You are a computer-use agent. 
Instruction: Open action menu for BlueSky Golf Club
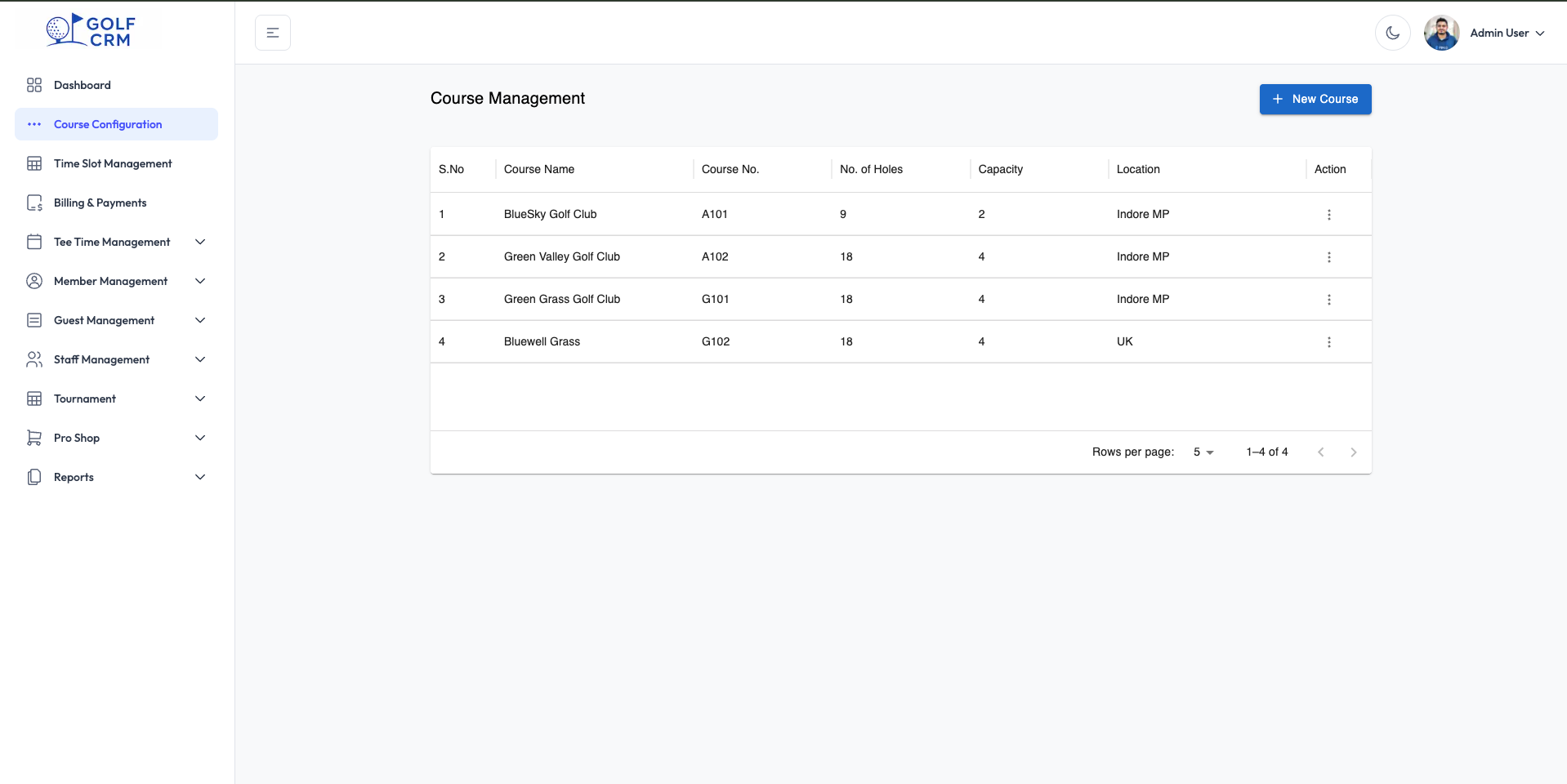(x=1329, y=214)
